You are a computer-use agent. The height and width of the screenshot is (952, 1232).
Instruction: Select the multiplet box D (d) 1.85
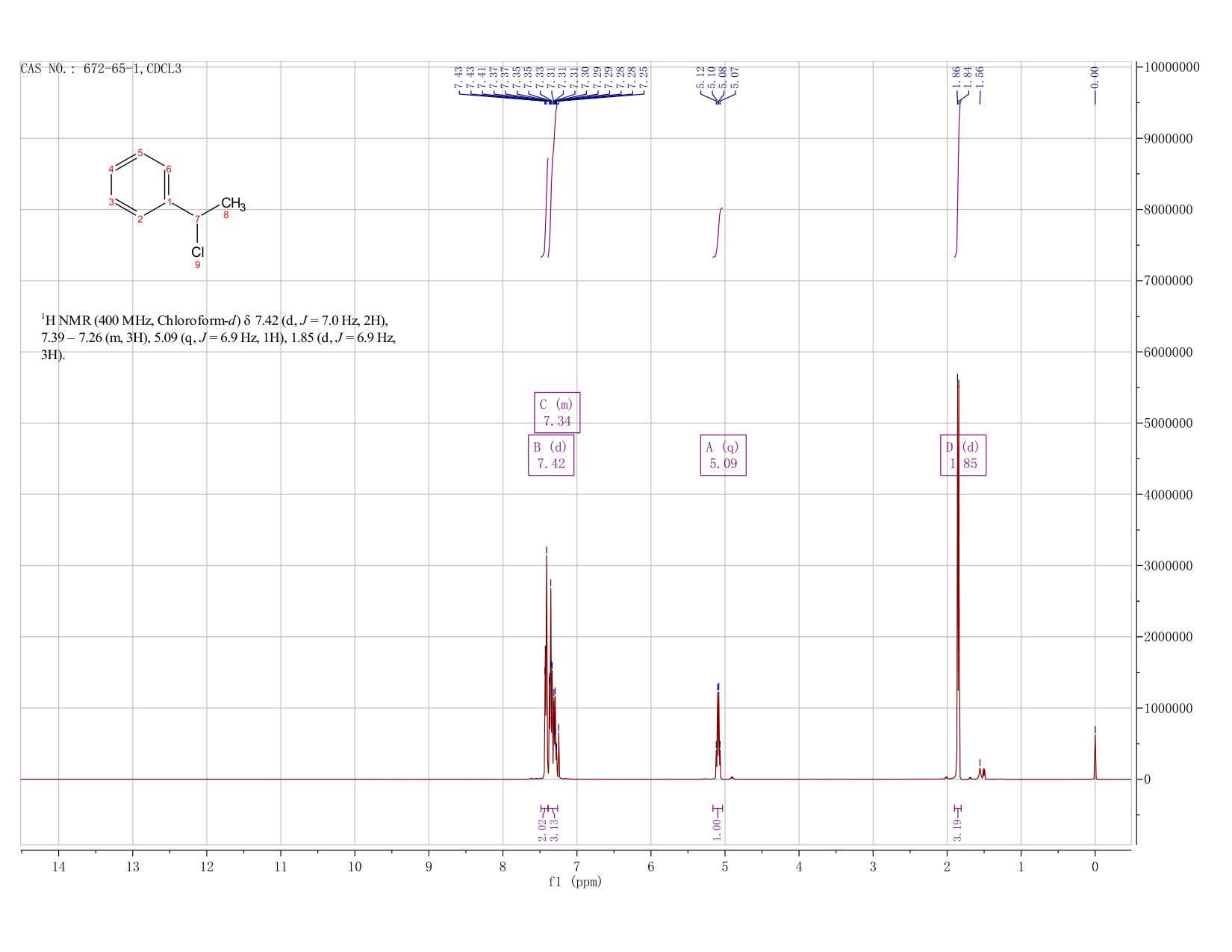point(963,455)
